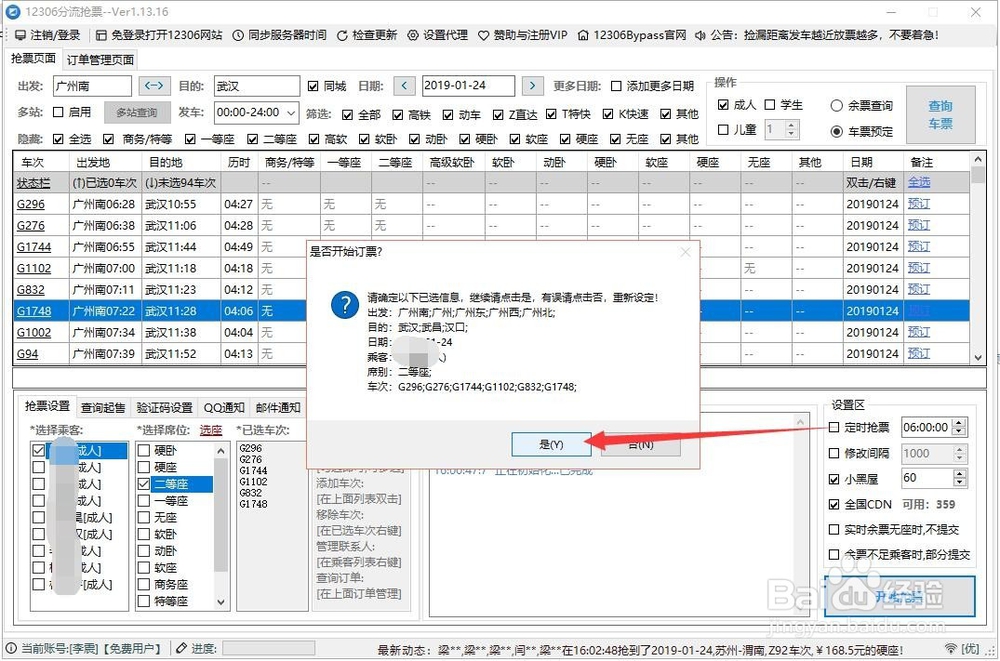
Task: Toggle the 全国CDN checkbox
Action: click(x=834, y=505)
